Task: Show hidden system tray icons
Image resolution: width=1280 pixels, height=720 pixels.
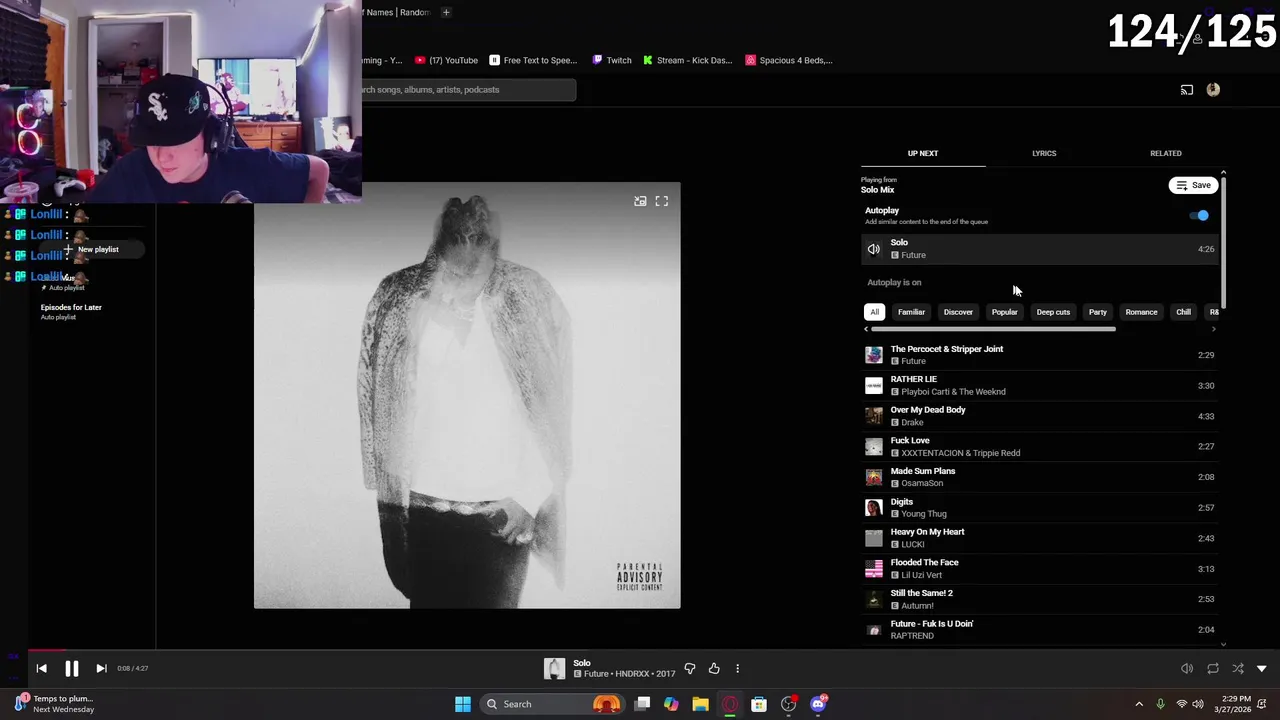Action: pyautogui.click(x=1139, y=704)
